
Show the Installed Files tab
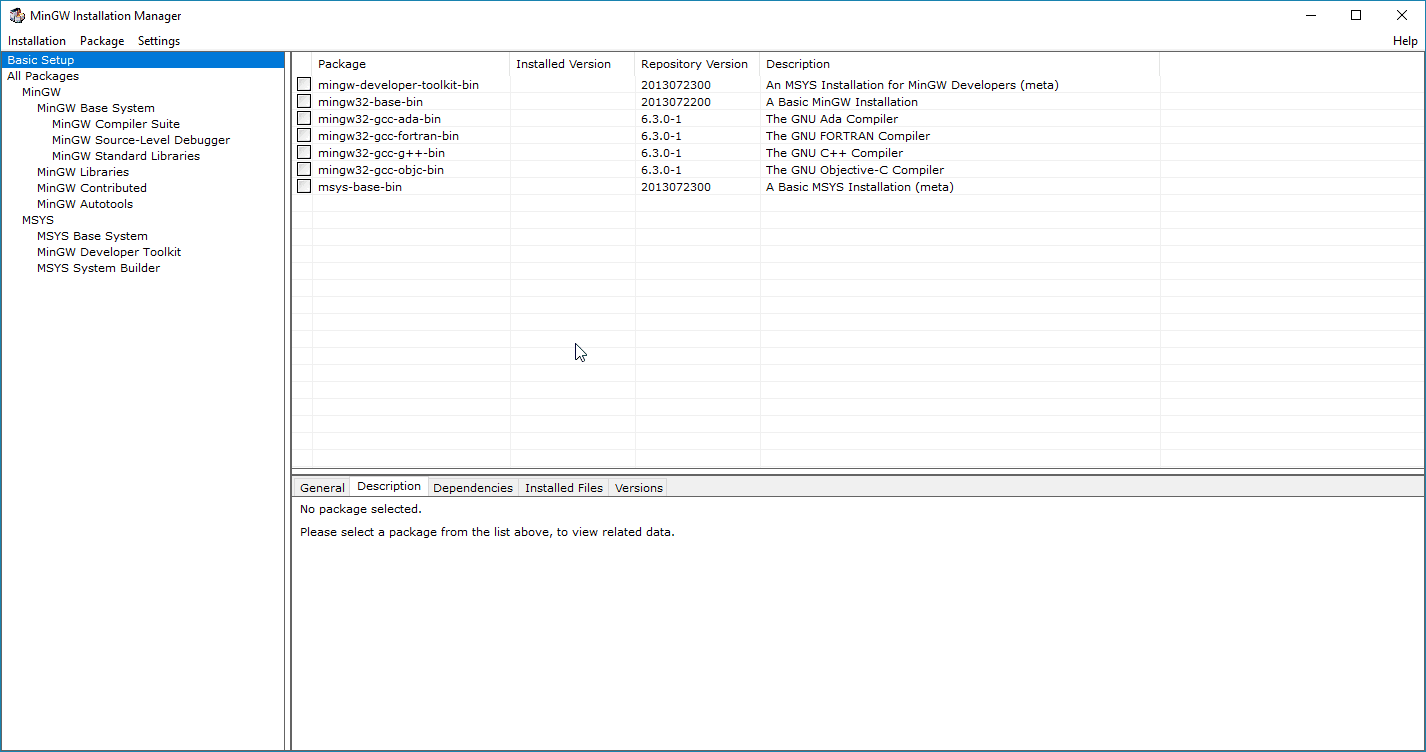point(564,488)
